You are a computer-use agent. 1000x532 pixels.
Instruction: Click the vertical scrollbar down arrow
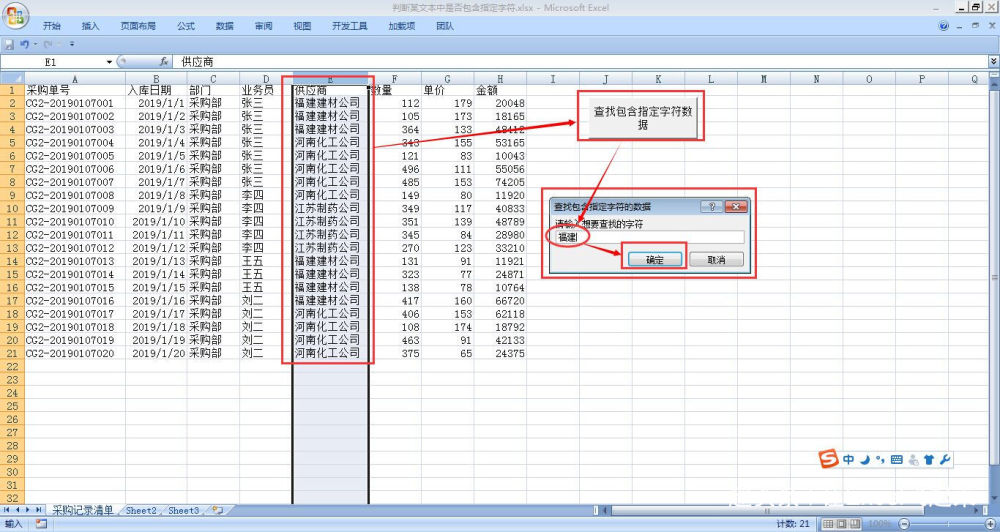[994, 499]
